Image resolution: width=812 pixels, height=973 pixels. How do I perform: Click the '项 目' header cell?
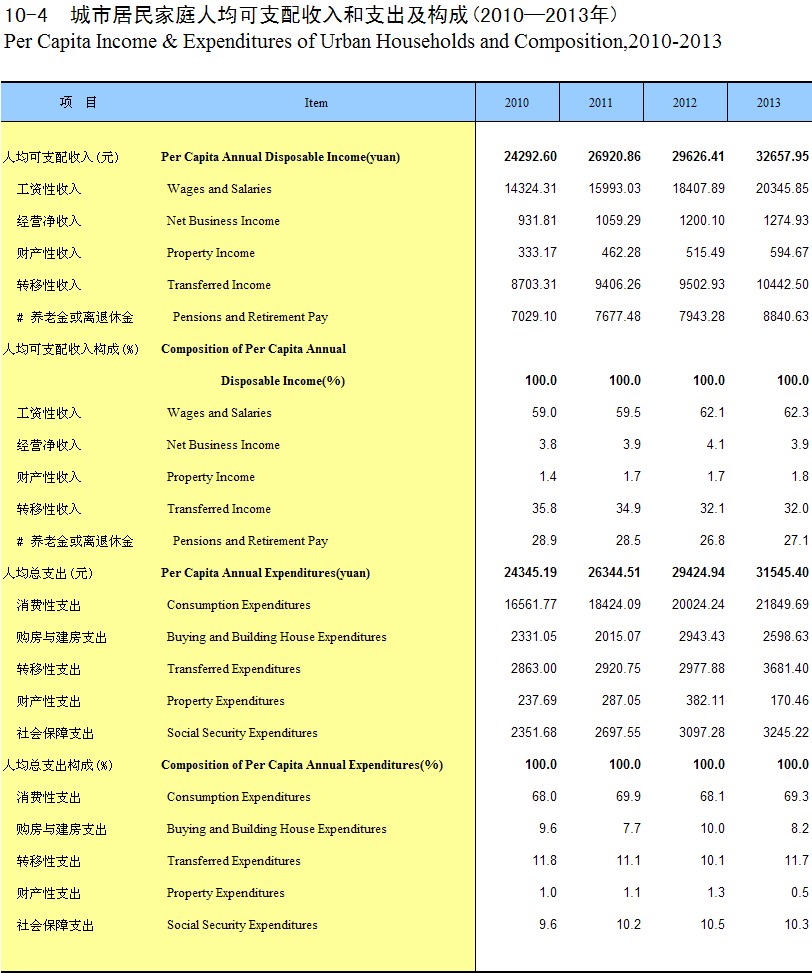point(78,102)
